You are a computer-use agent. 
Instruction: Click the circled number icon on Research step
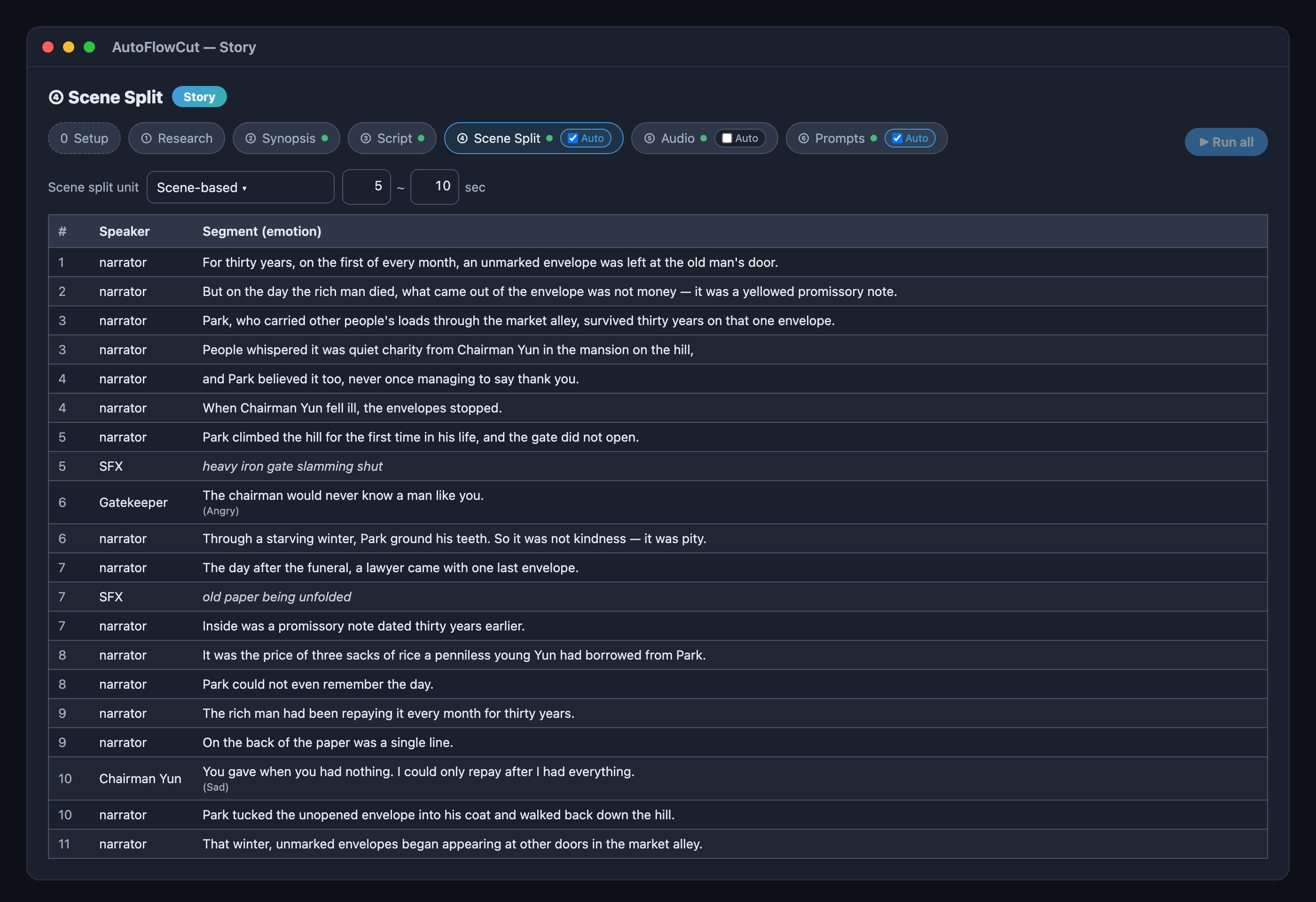(146, 139)
